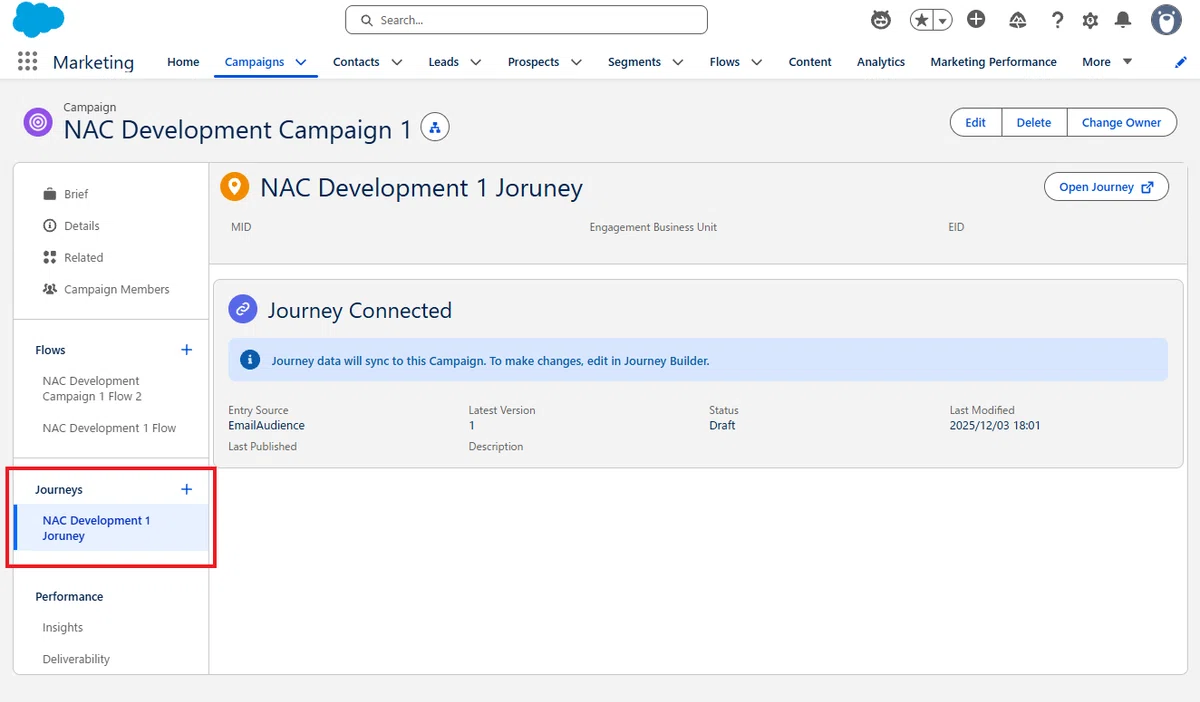Select NAC Development 1 Flow
The height and width of the screenshot is (702, 1200).
tap(111, 428)
